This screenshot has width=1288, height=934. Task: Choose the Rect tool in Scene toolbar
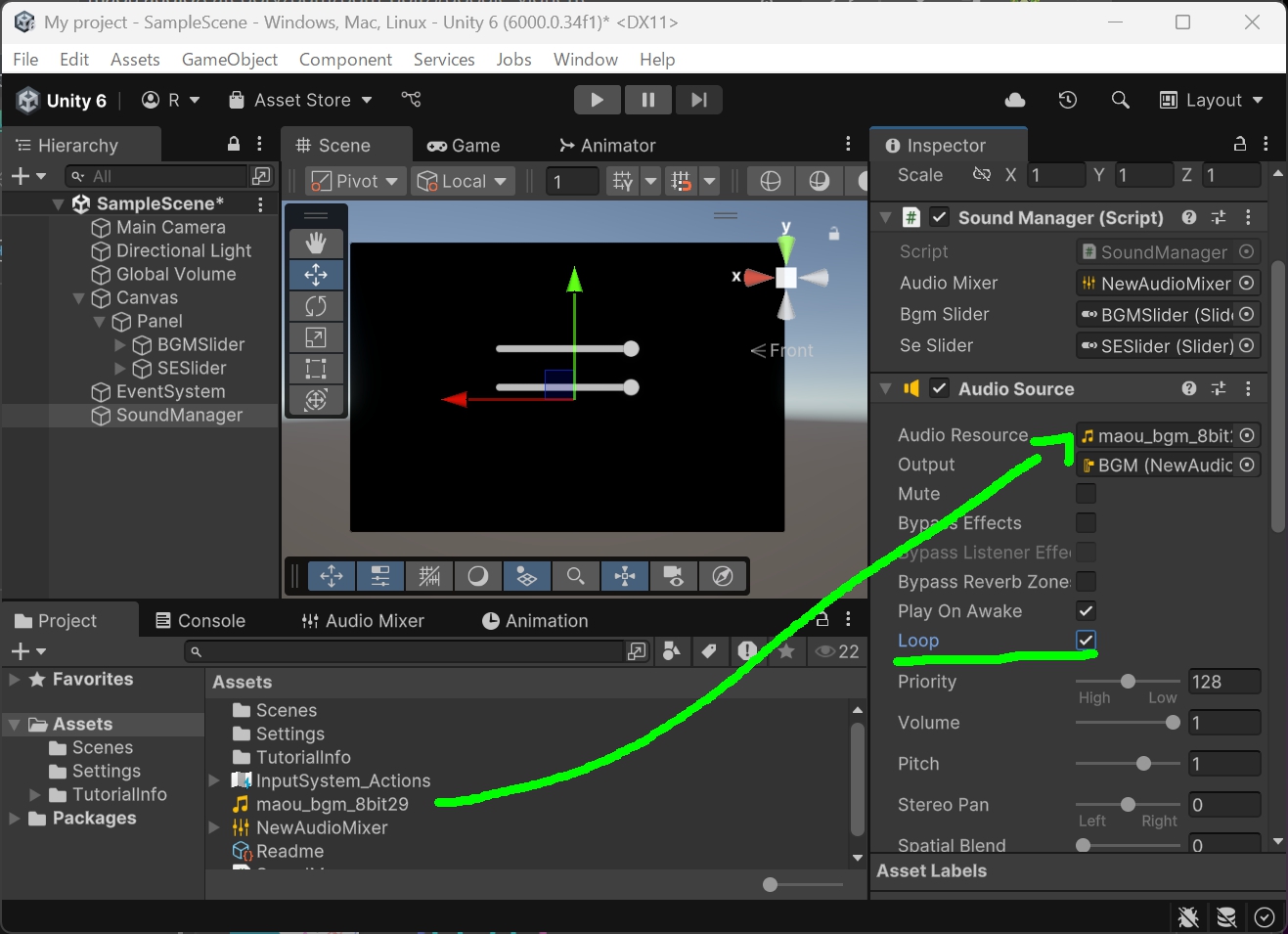point(316,369)
